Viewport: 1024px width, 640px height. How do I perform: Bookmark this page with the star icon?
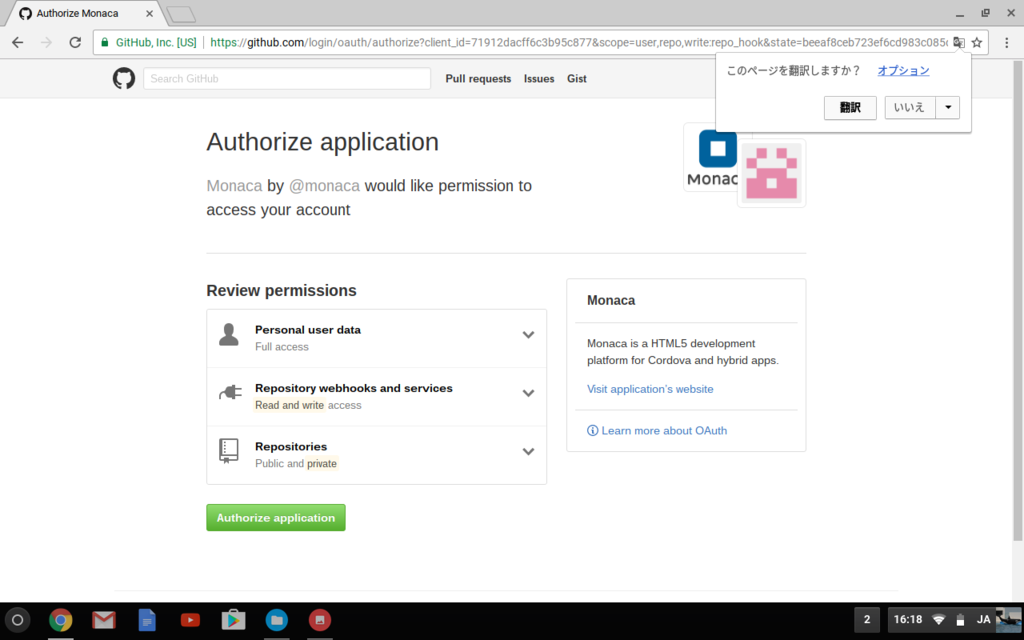click(x=977, y=42)
